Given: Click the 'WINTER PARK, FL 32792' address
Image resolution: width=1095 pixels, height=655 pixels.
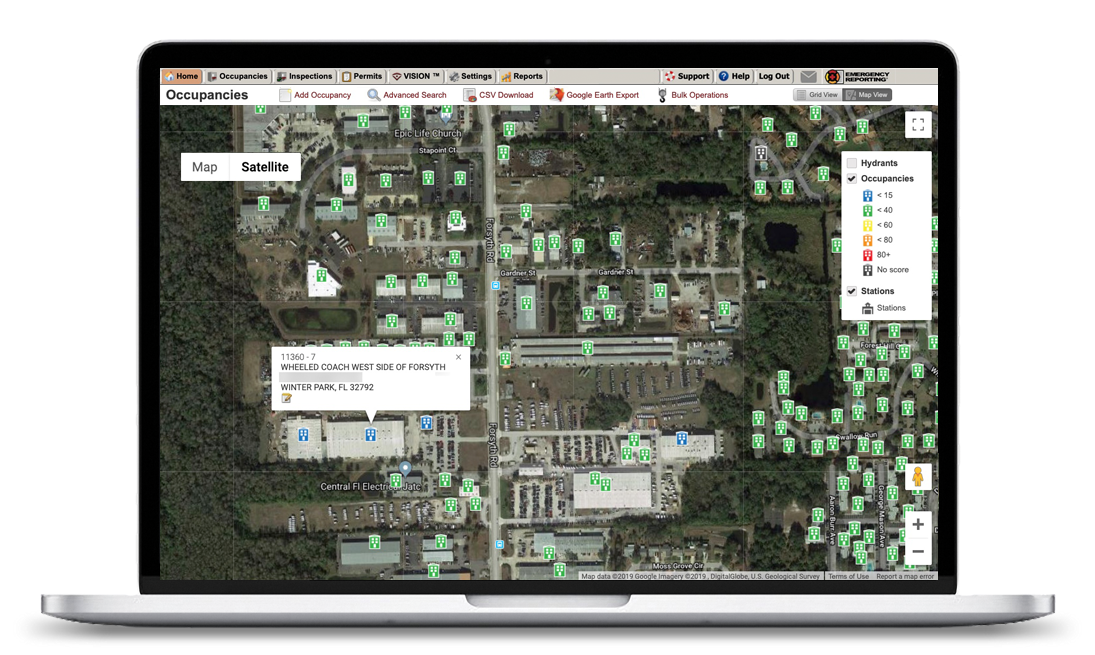Looking at the screenshot, I should 327,387.
